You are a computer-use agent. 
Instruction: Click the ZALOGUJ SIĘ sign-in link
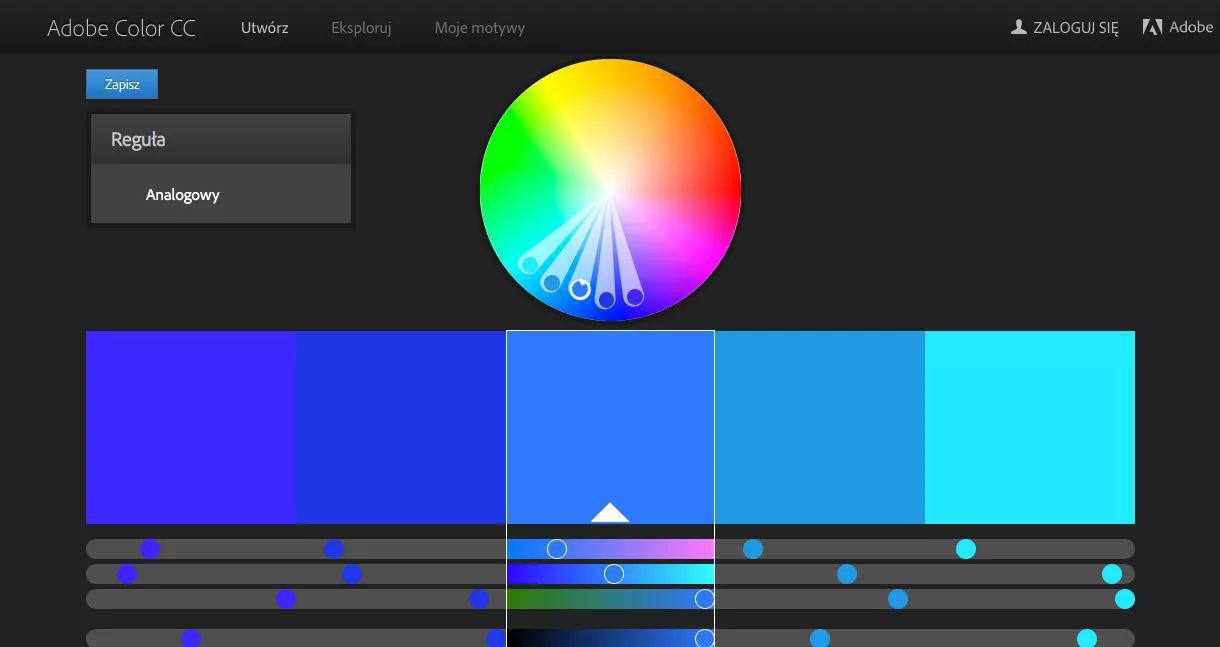(x=1076, y=28)
